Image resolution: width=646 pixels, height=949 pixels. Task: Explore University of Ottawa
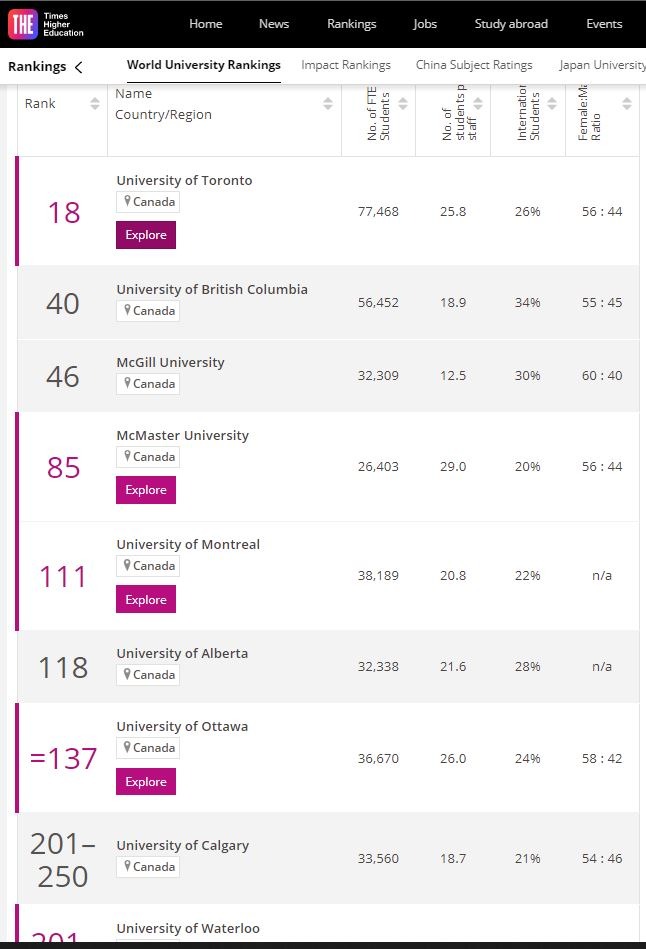(146, 781)
